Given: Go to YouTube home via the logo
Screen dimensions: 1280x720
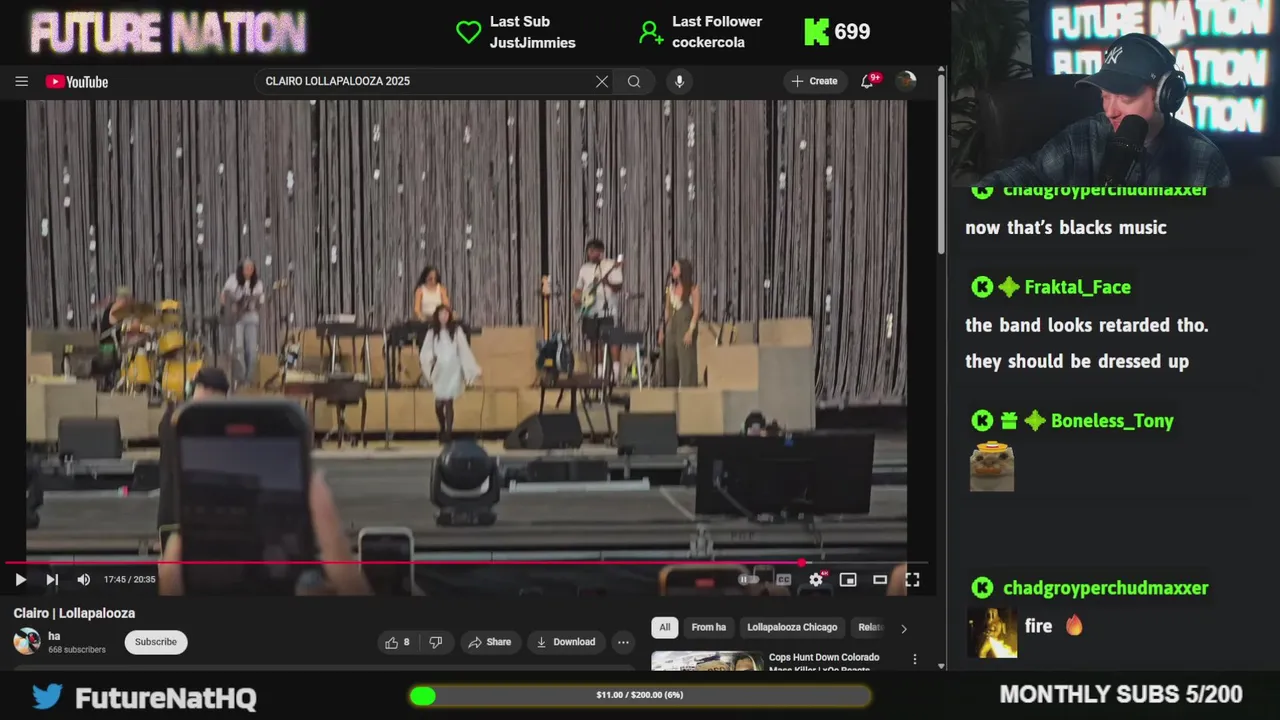Looking at the screenshot, I should (77, 82).
